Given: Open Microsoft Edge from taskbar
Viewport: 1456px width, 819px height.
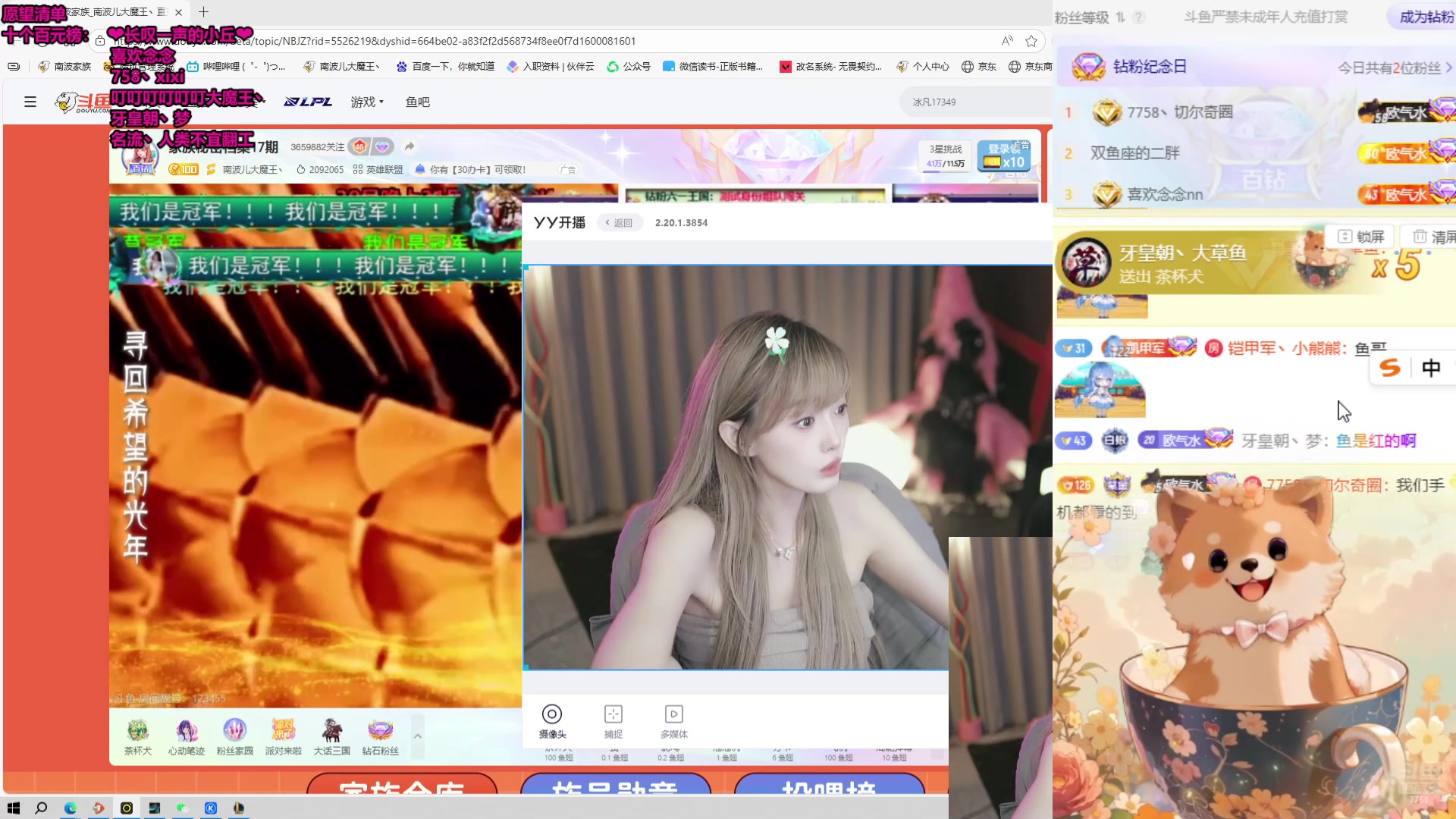Looking at the screenshot, I should pos(70,808).
